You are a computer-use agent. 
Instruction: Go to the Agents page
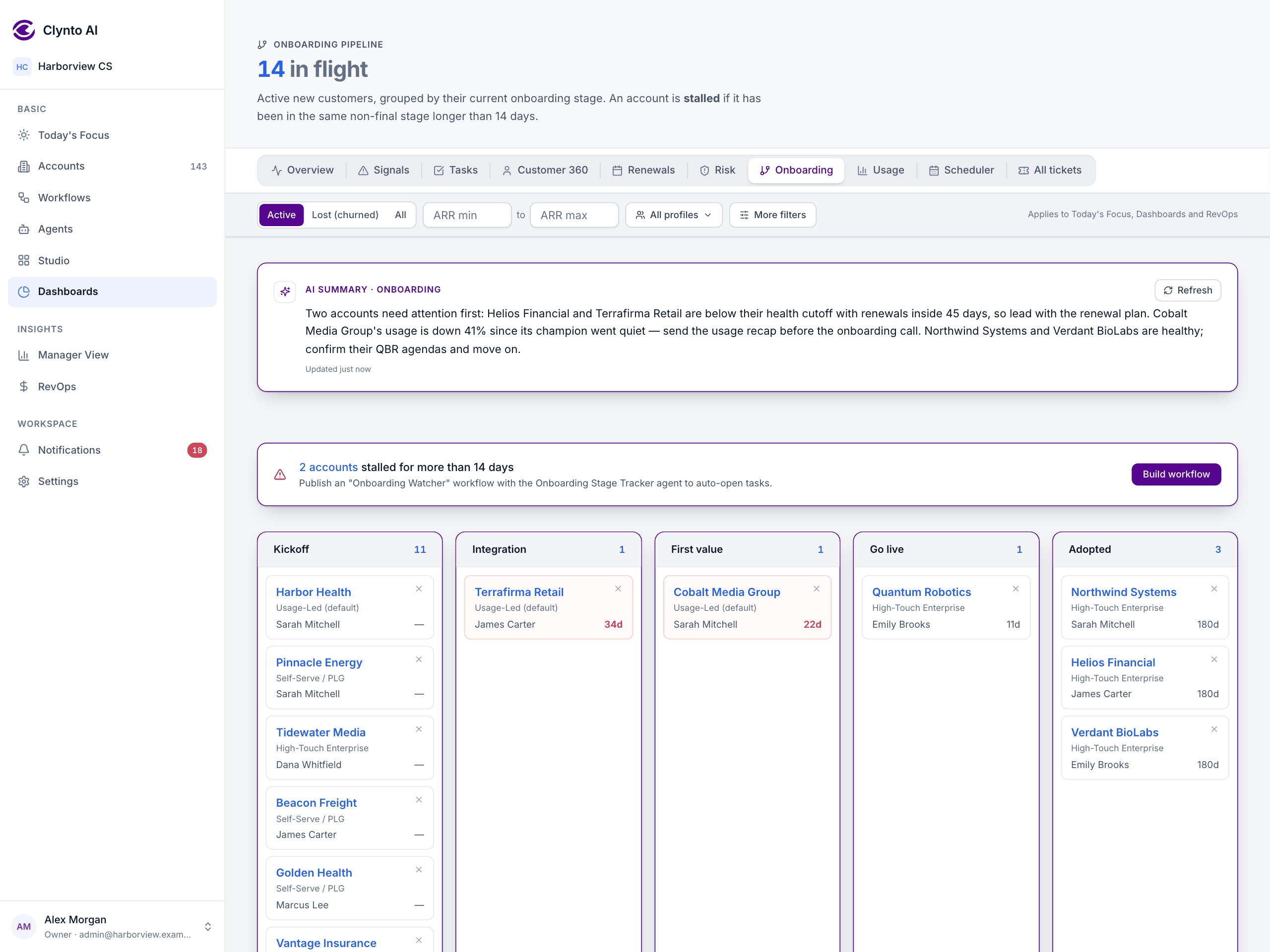click(112, 229)
